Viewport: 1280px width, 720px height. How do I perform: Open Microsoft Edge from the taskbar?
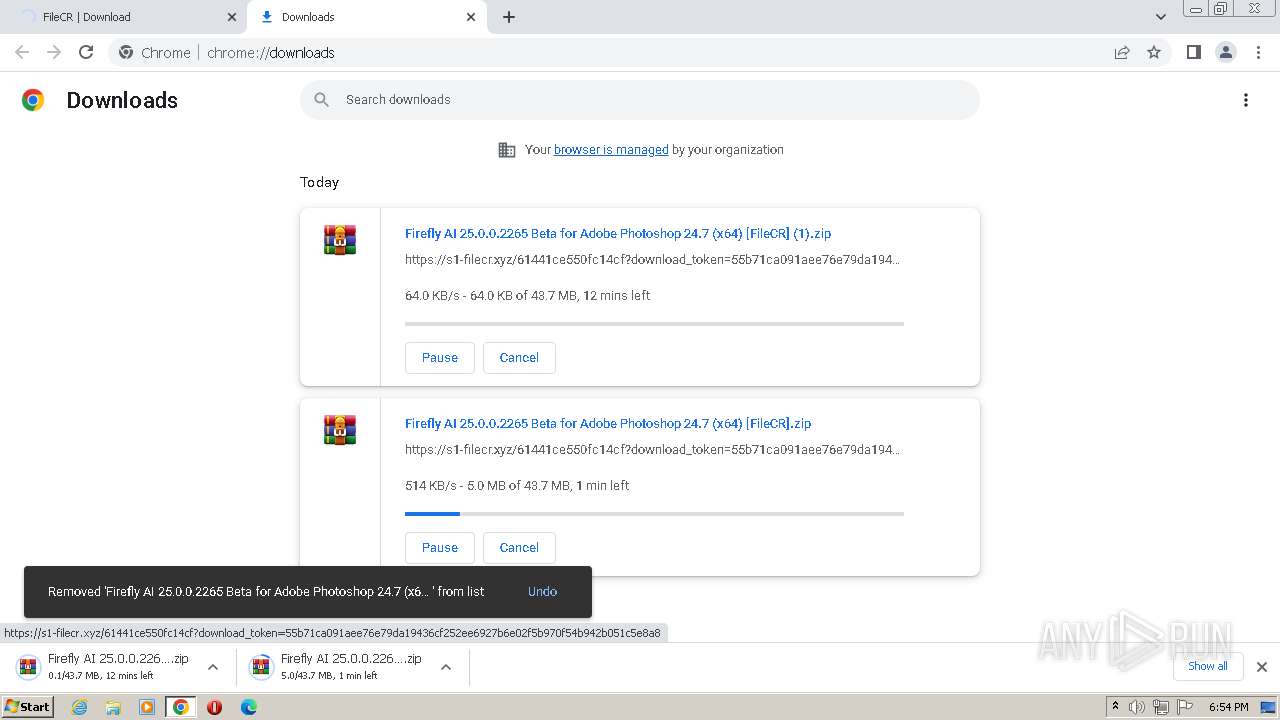pyautogui.click(x=248, y=707)
